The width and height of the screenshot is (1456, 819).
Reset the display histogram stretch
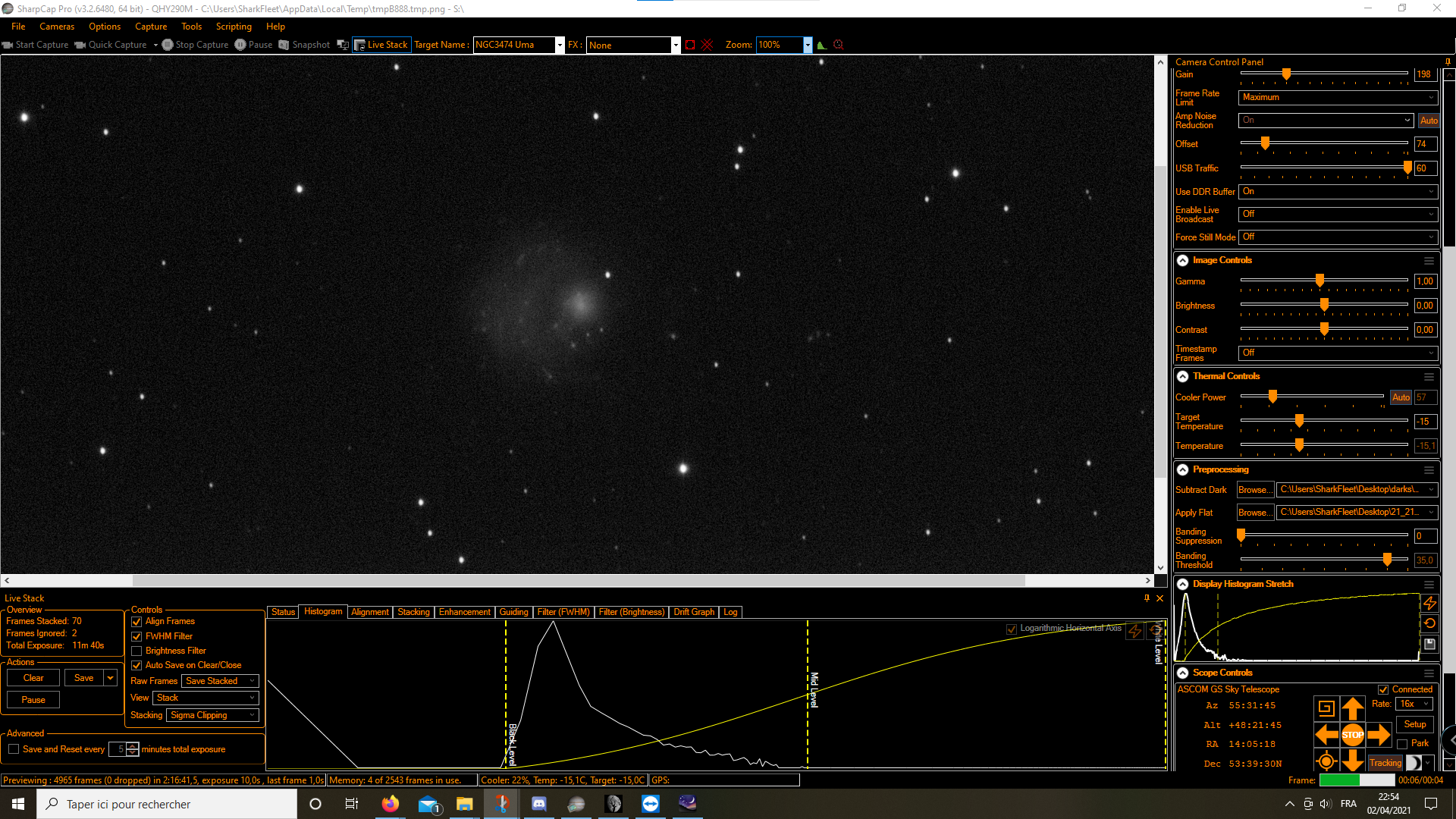click(x=1429, y=623)
